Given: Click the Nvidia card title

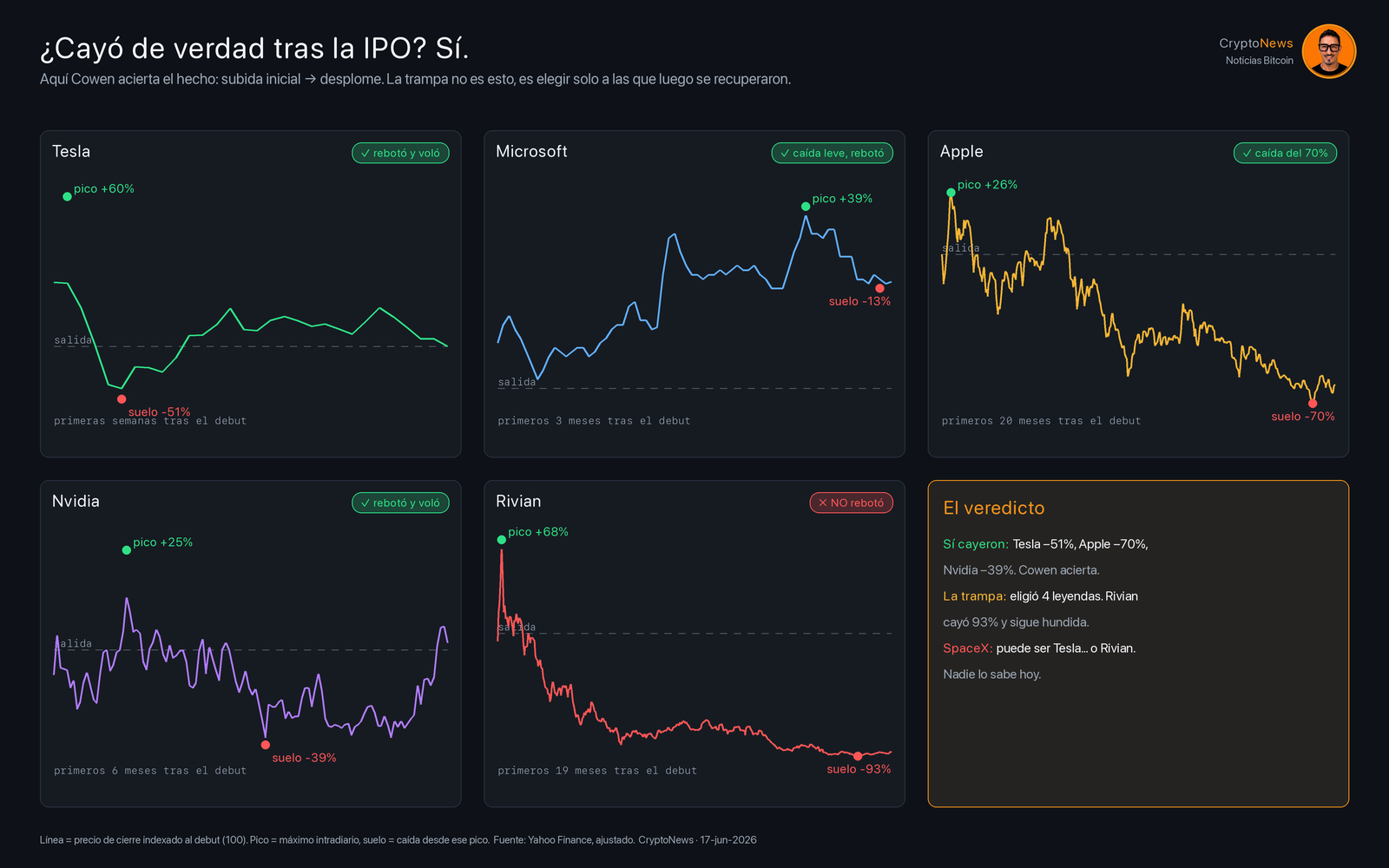Looking at the screenshot, I should pyautogui.click(x=76, y=501).
